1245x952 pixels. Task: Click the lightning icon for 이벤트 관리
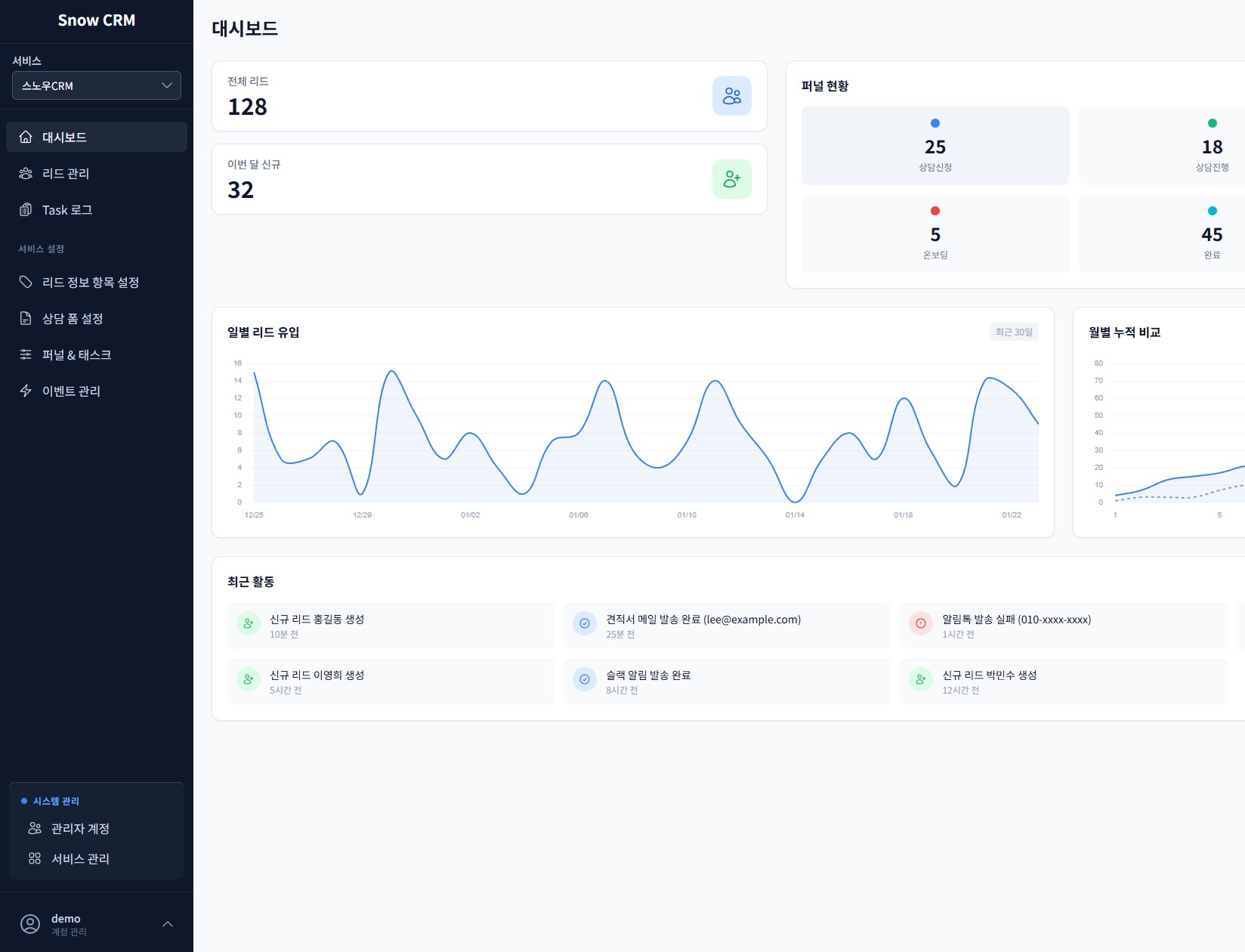[26, 391]
